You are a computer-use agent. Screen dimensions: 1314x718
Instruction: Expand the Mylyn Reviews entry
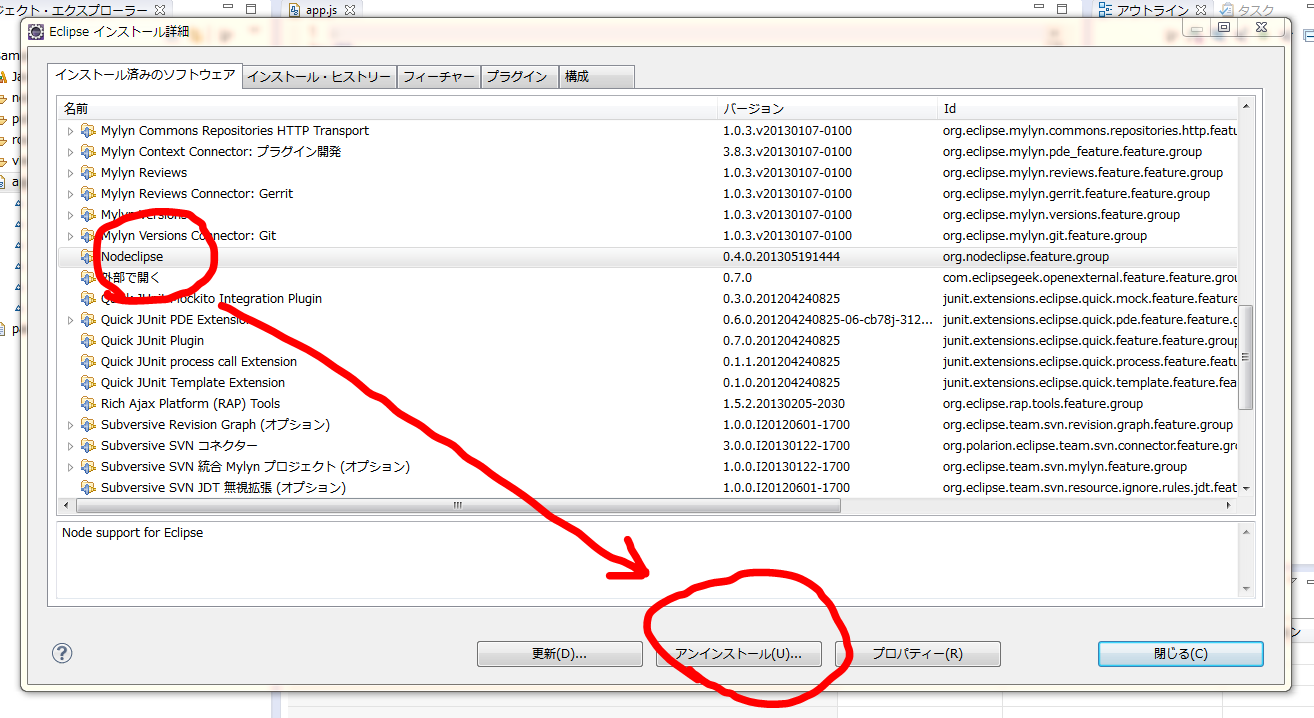[x=70, y=173]
